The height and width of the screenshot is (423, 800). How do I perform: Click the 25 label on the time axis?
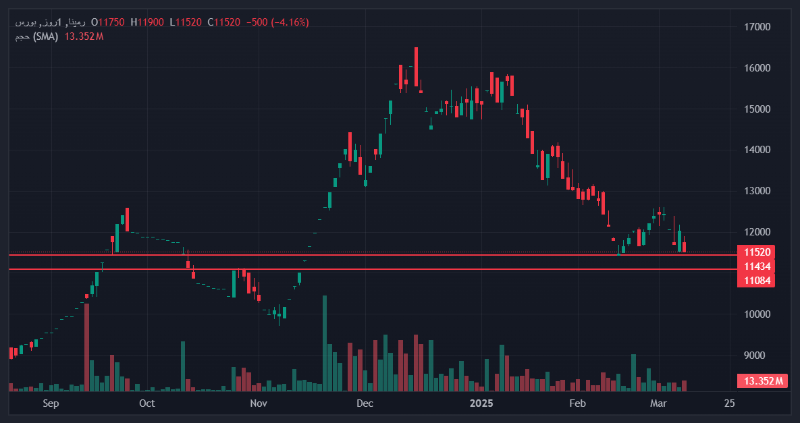[x=730, y=404]
